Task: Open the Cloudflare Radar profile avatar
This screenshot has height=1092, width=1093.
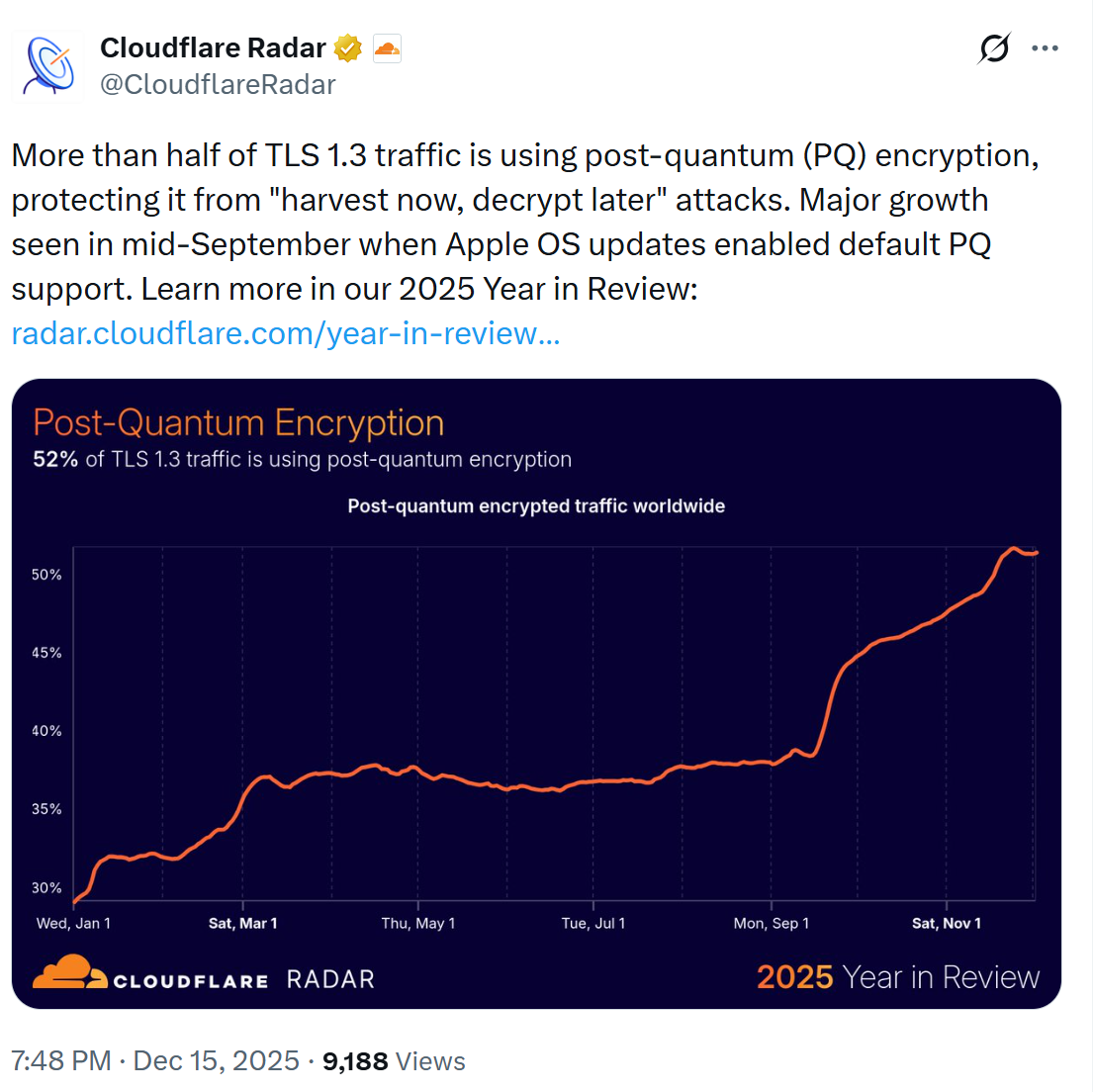Action: tap(50, 65)
